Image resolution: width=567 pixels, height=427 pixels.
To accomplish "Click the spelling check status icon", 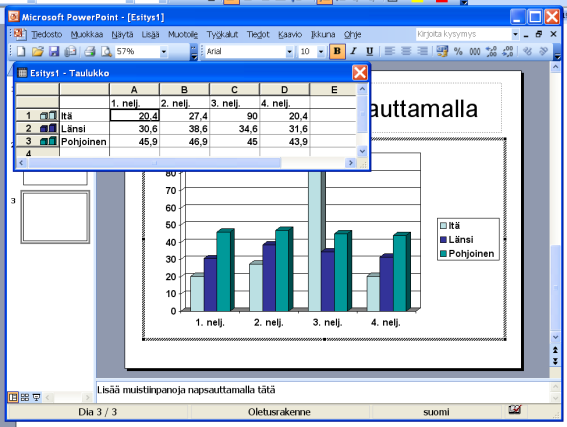I will pos(515,410).
